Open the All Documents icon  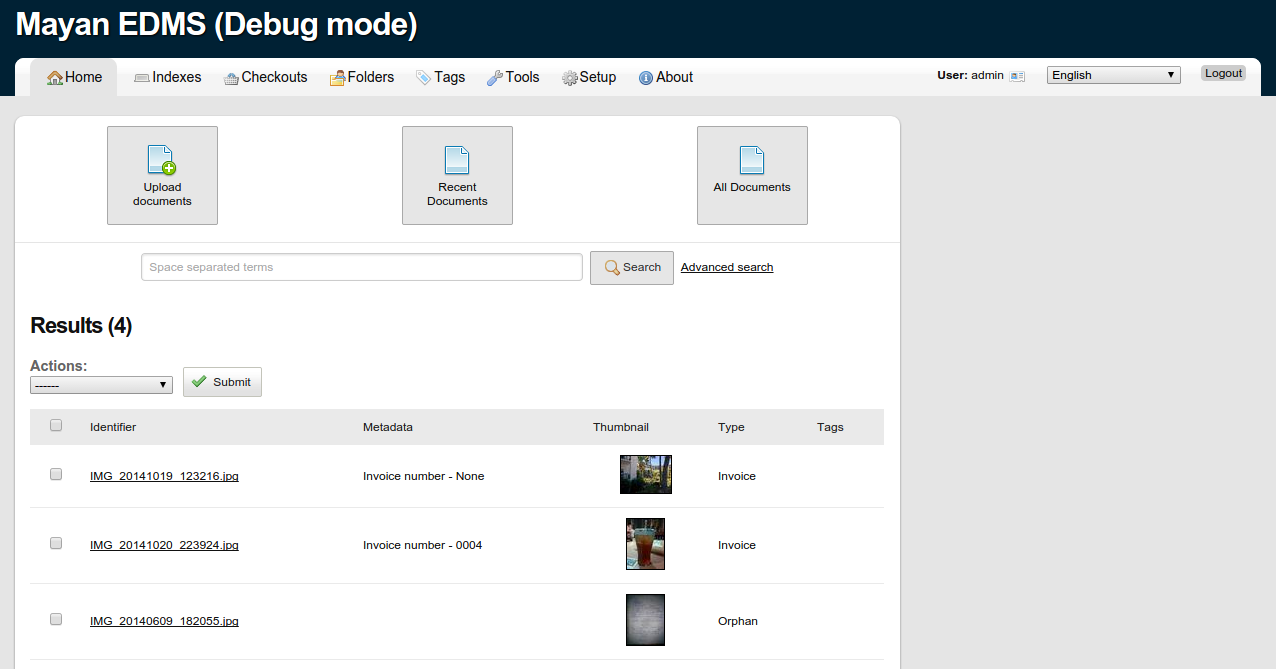click(752, 160)
